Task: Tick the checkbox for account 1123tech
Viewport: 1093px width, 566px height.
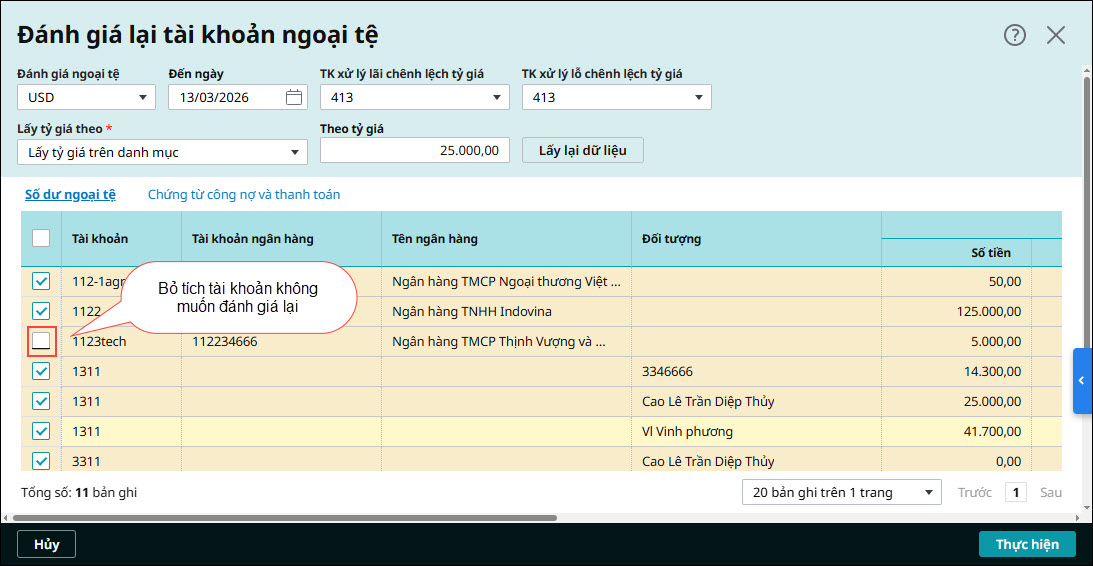Action: click(x=41, y=341)
